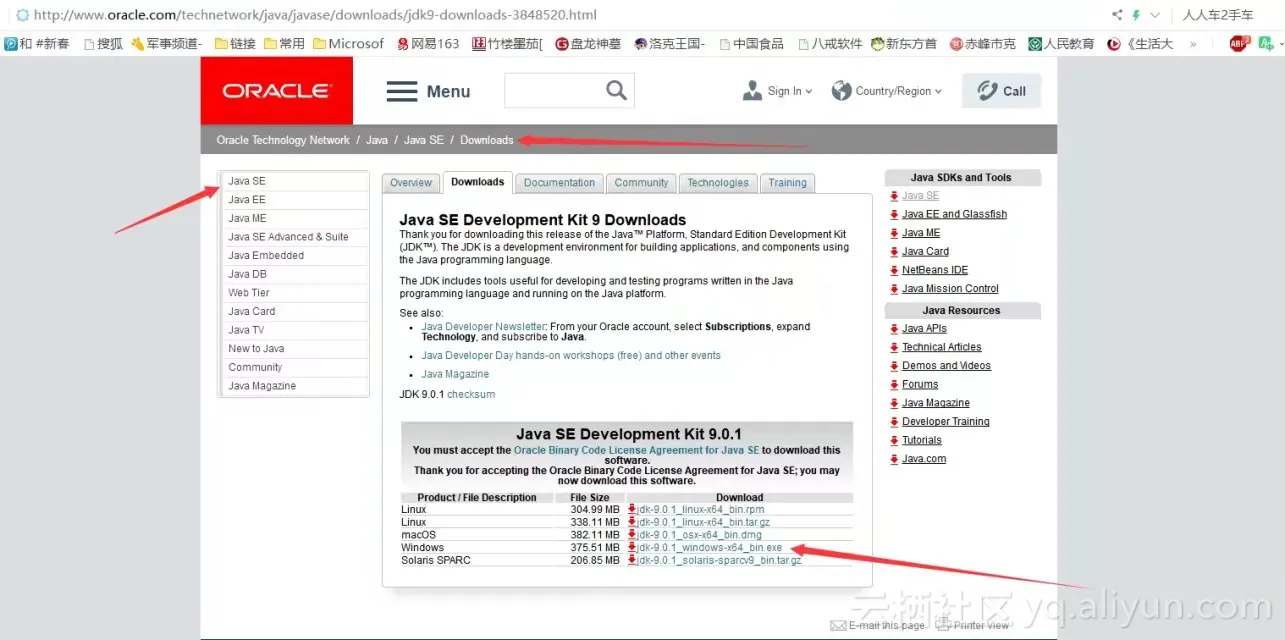
Task: Switch to the Overview tab
Action: (x=411, y=183)
